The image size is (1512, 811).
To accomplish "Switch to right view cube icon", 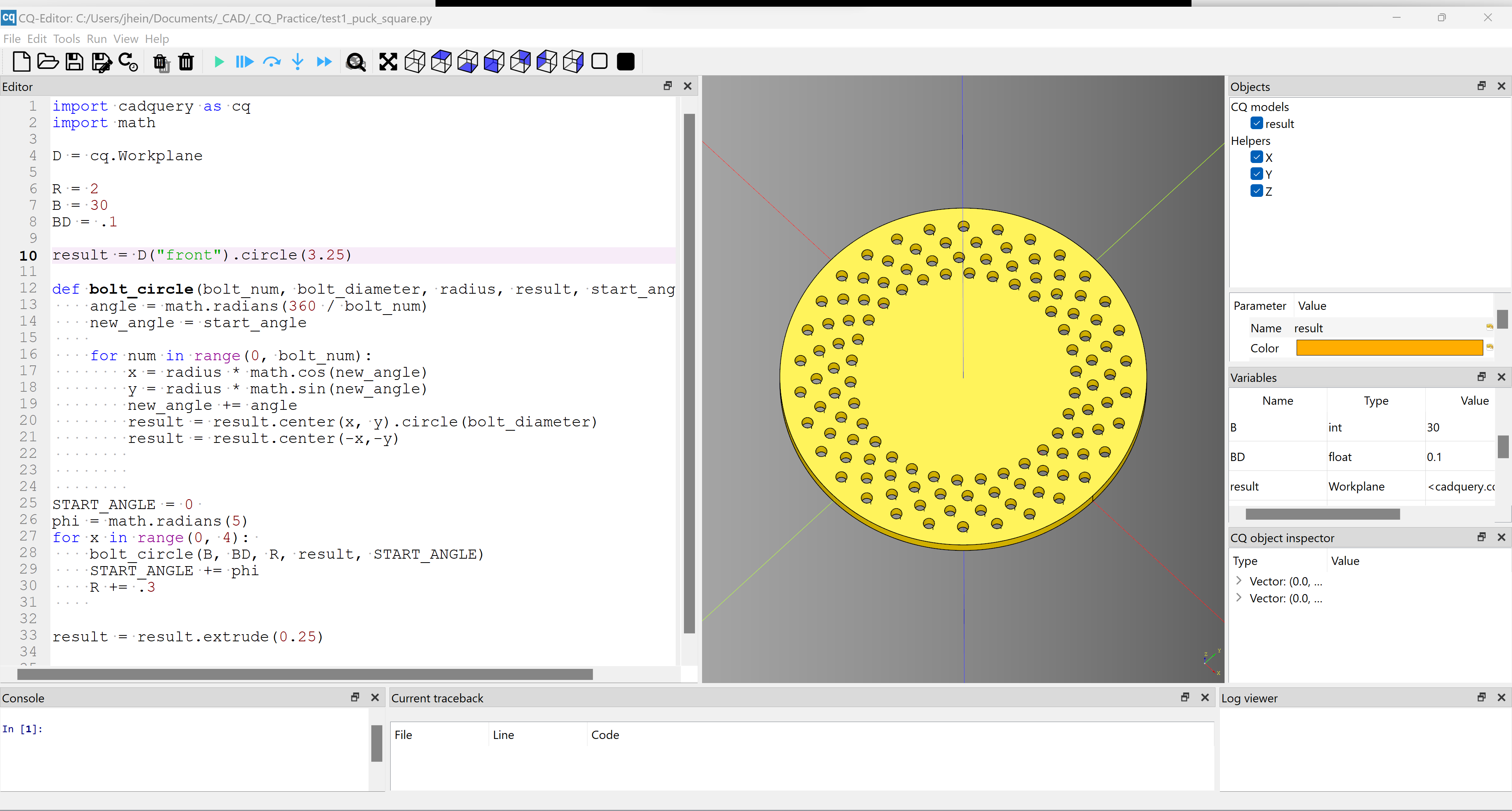I will tap(573, 62).
